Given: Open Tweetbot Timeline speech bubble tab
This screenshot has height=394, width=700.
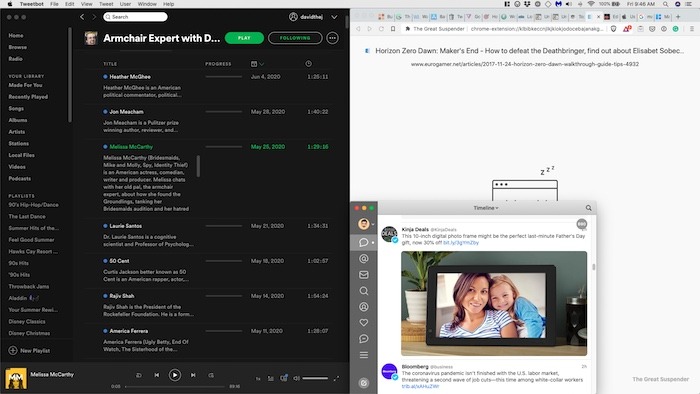Looking at the screenshot, I should pyautogui.click(x=364, y=242).
